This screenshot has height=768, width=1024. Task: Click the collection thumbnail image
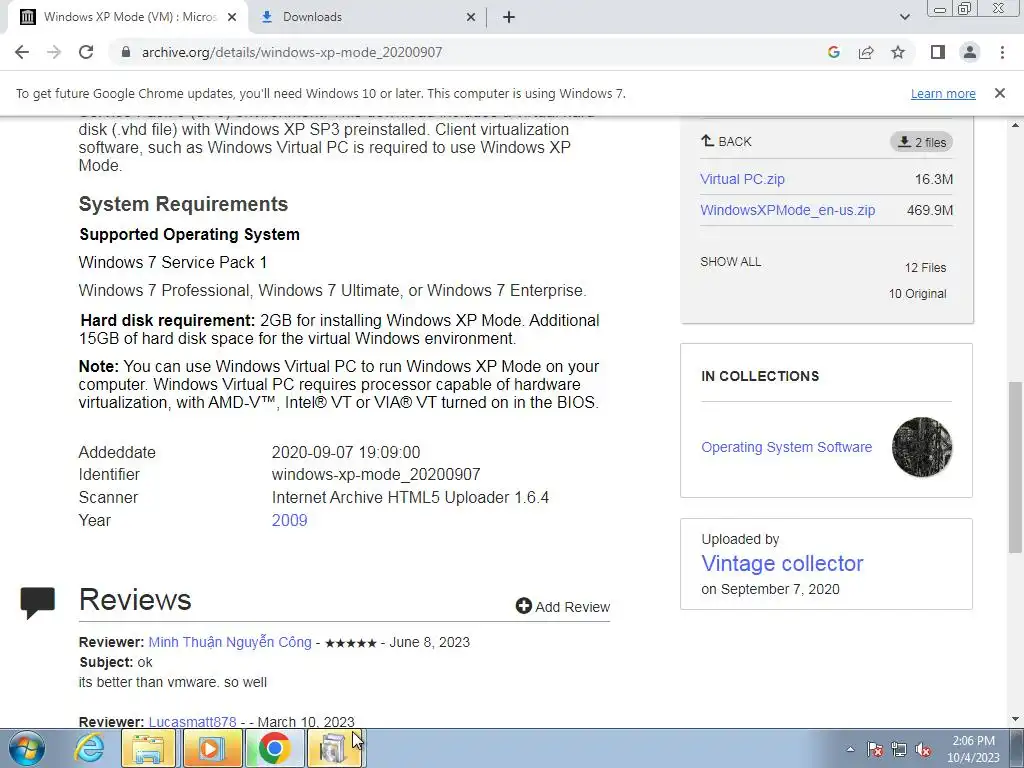coord(921,447)
